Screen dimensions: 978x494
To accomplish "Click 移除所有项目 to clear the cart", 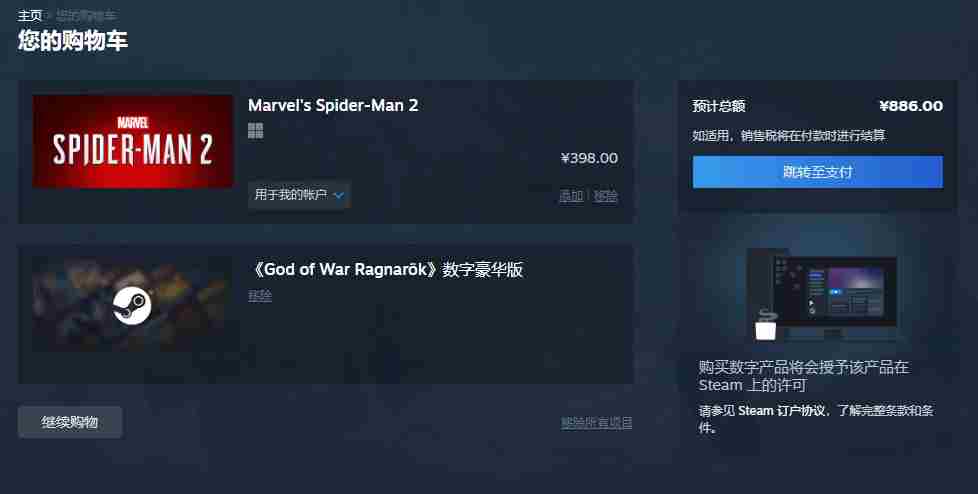I will (597, 423).
